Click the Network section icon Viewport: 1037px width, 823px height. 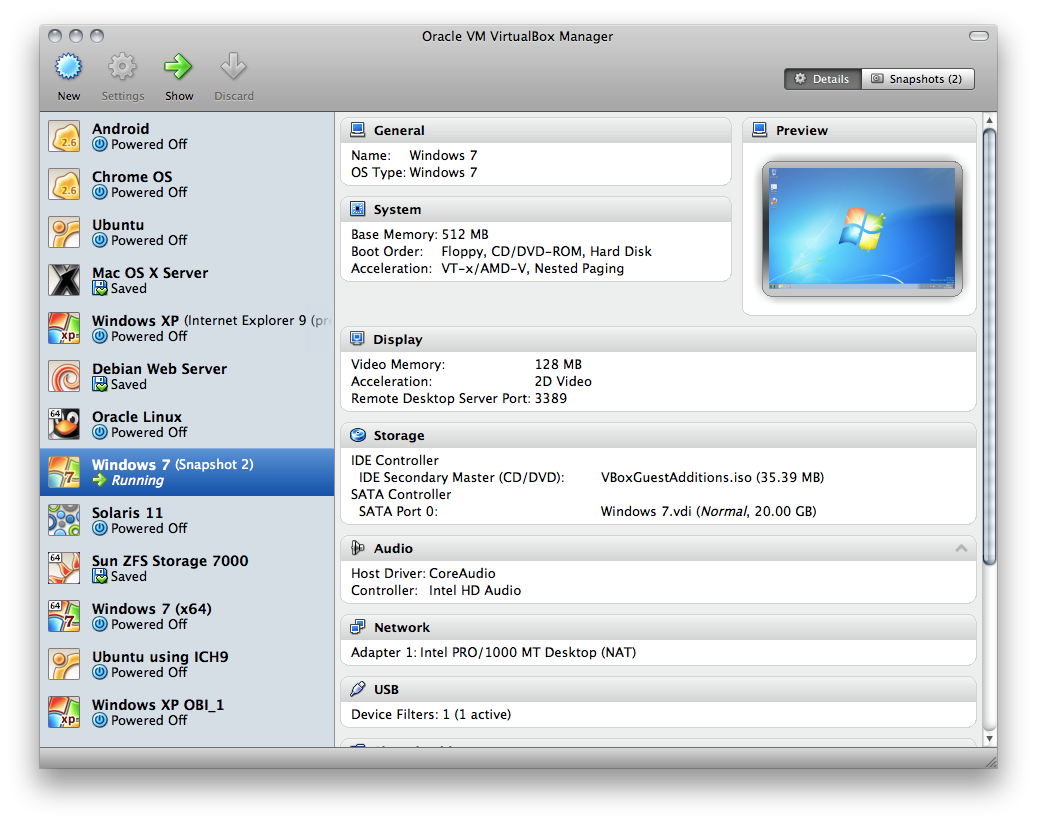pos(358,627)
